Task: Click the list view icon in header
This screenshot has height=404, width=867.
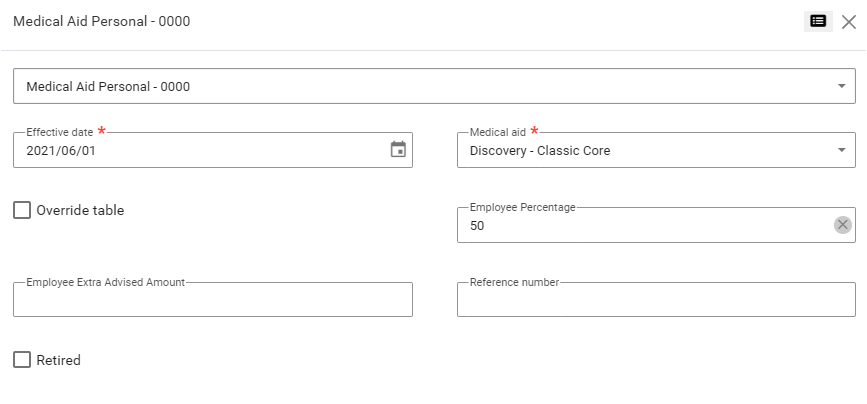Action: tap(818, 21)
